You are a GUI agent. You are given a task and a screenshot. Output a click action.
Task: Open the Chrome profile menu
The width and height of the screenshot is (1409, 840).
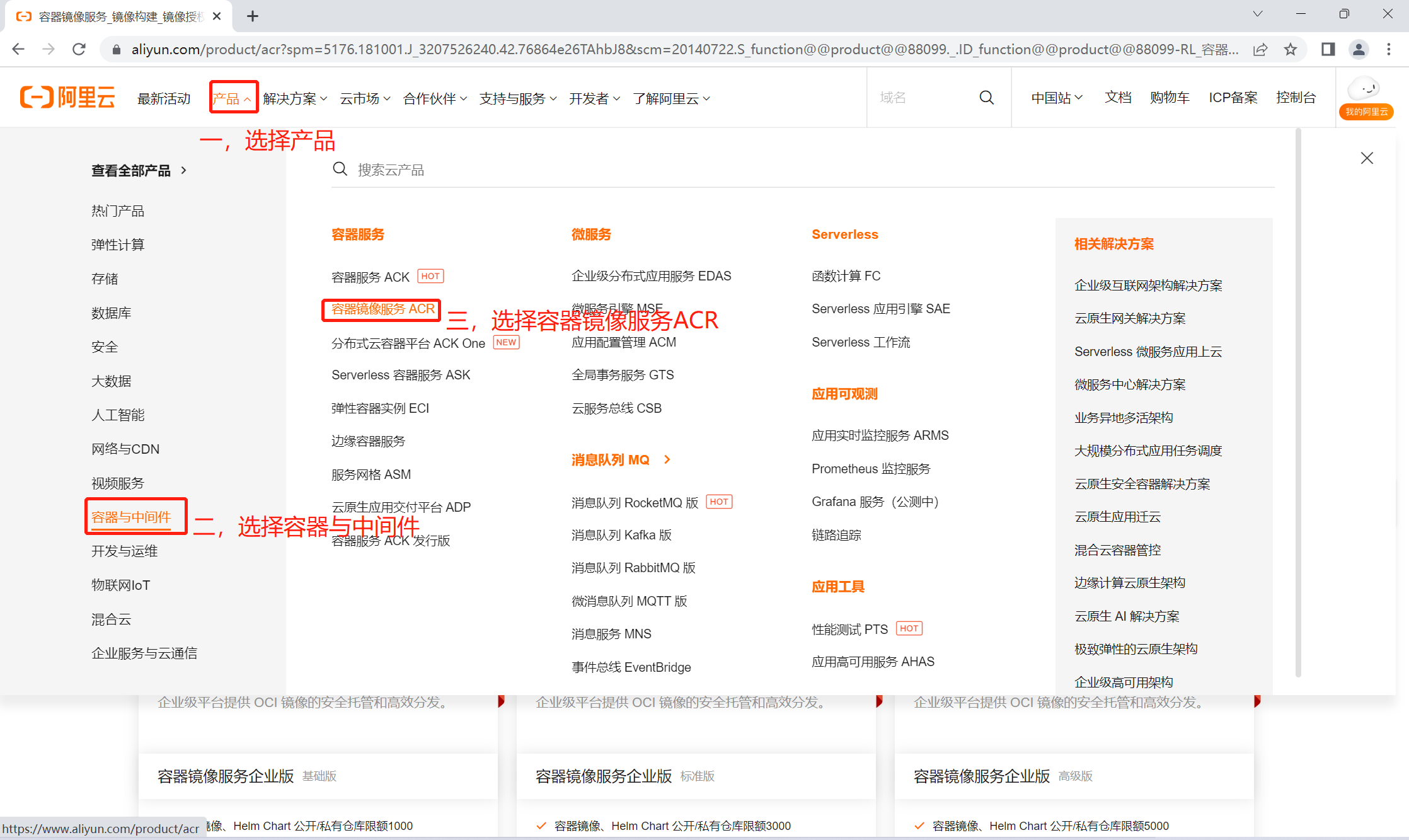coord(1359,49)
